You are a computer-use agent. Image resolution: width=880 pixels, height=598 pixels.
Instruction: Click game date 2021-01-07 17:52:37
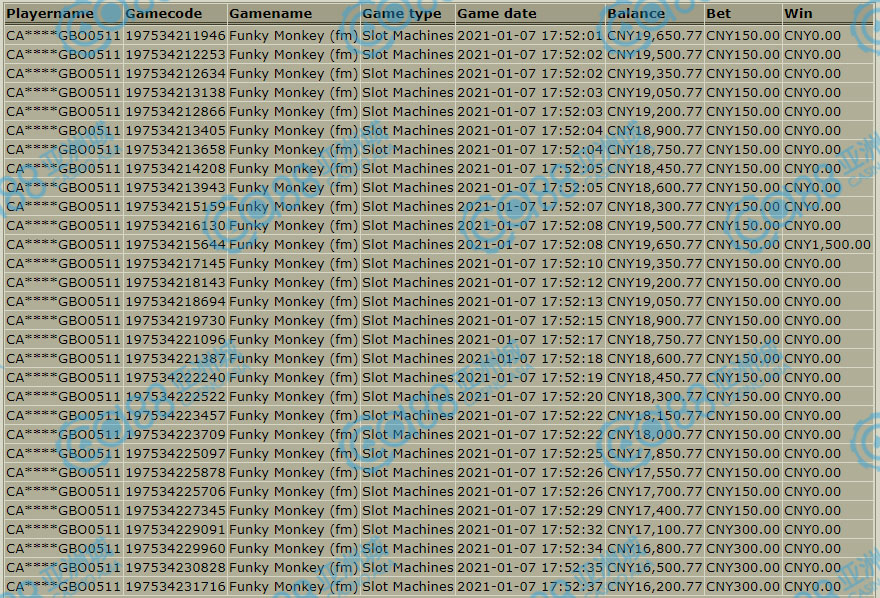tap(530, 587)
